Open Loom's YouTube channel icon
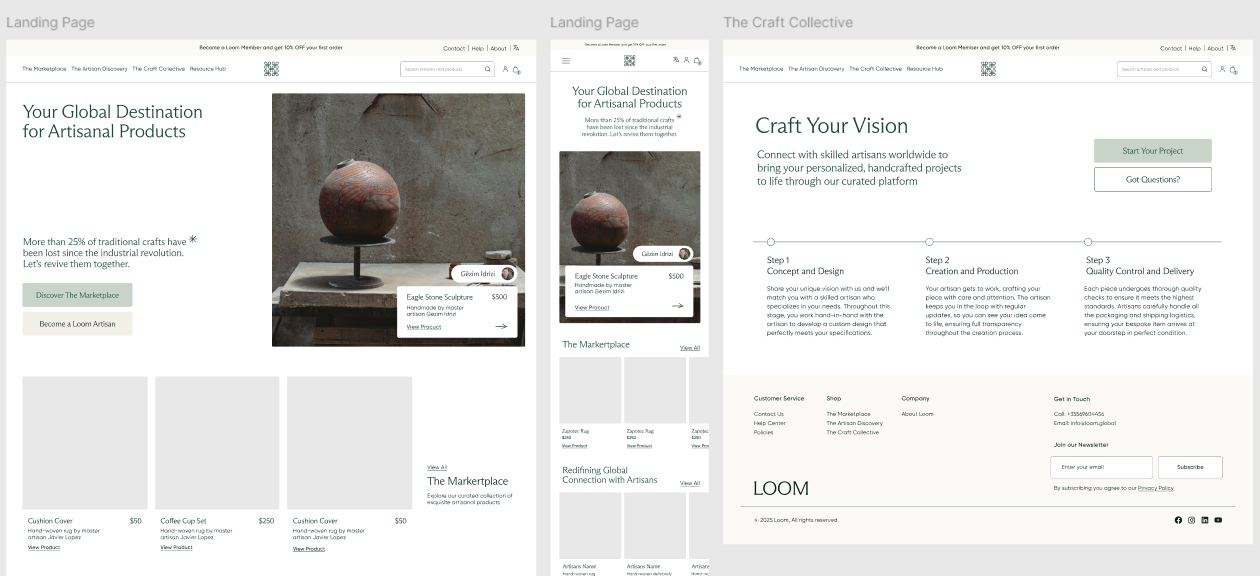 point(1218,520)
